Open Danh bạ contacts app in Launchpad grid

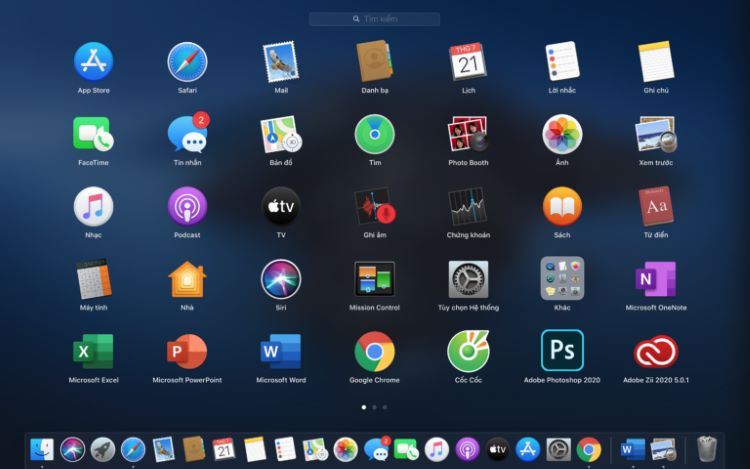click(375, 61)
